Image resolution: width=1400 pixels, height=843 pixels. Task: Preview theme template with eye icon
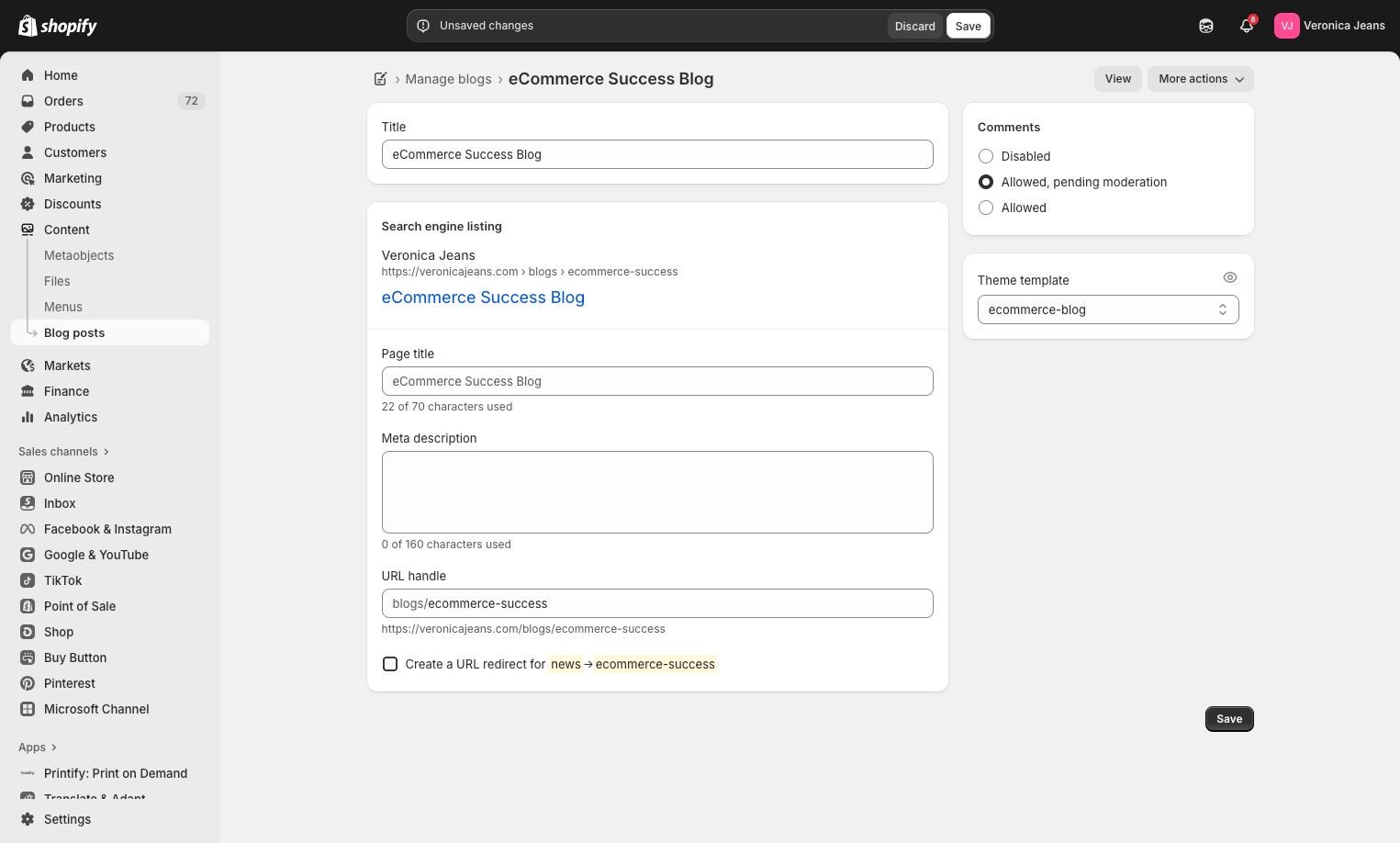tap(1230, 277)
